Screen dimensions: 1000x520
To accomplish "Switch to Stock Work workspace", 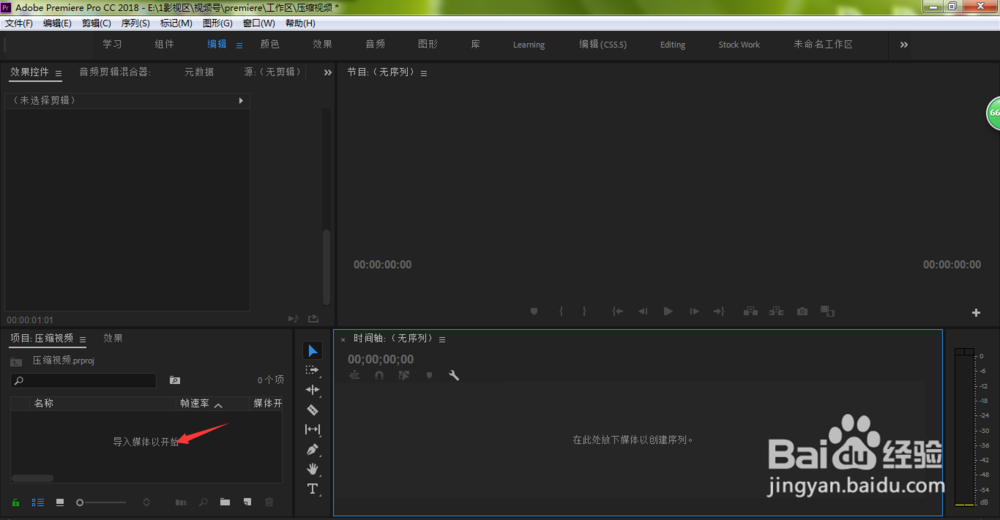I will coord(739,45).
